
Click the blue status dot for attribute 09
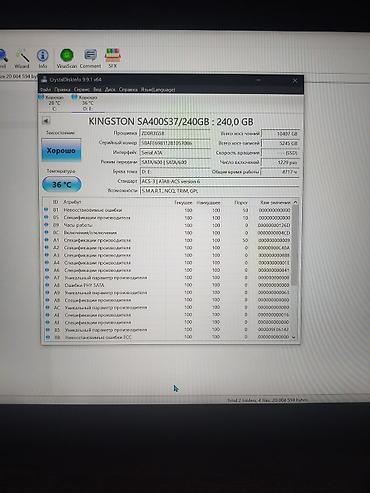46,225
